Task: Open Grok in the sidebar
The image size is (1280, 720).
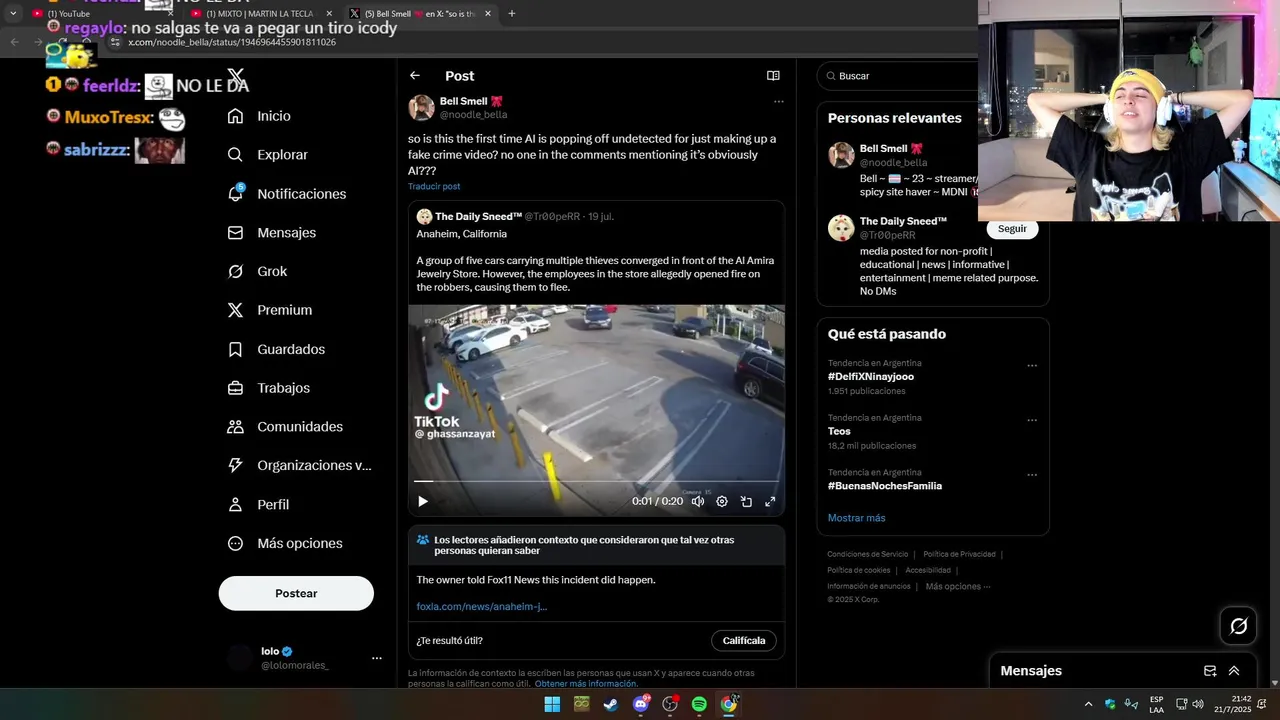Action: click(x=257, y=271)
